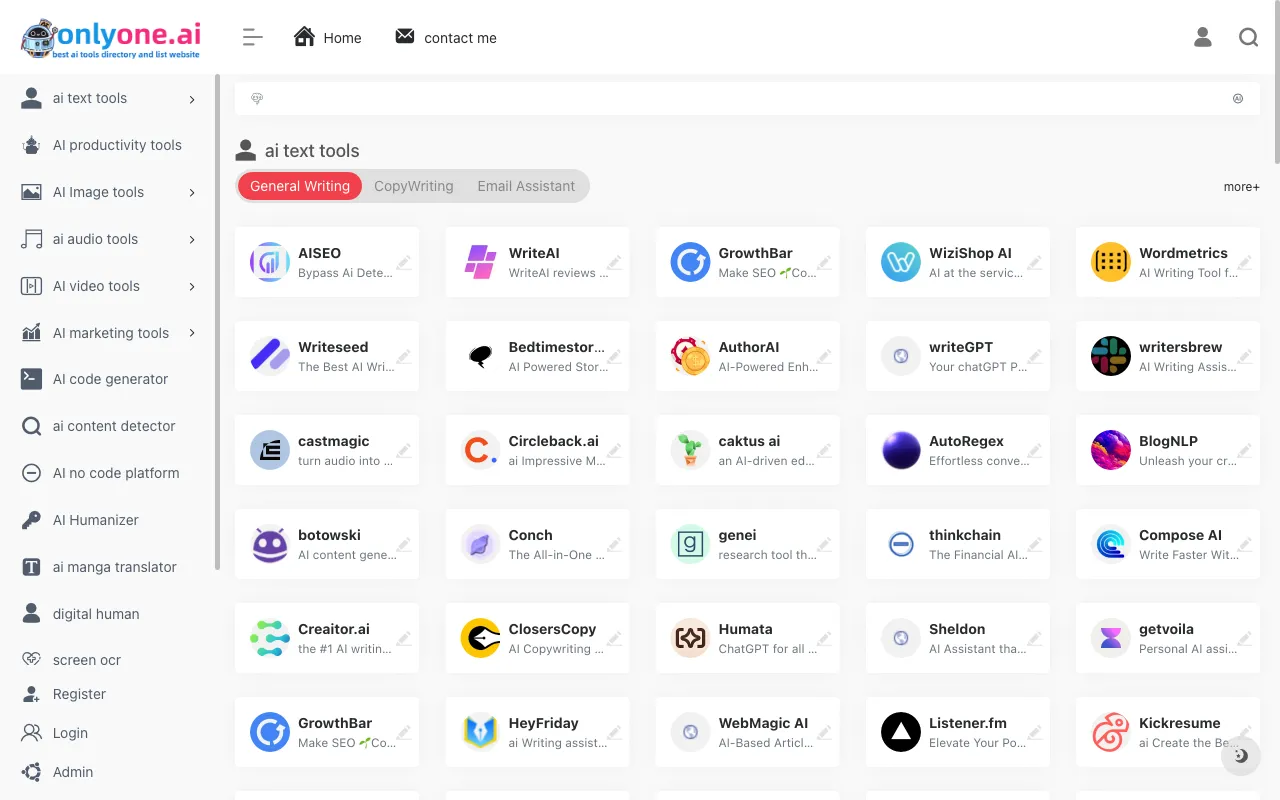The height and width of the screenshot is (800, 1280).
Task: Click the more+ link
Action: point(1241,187)
